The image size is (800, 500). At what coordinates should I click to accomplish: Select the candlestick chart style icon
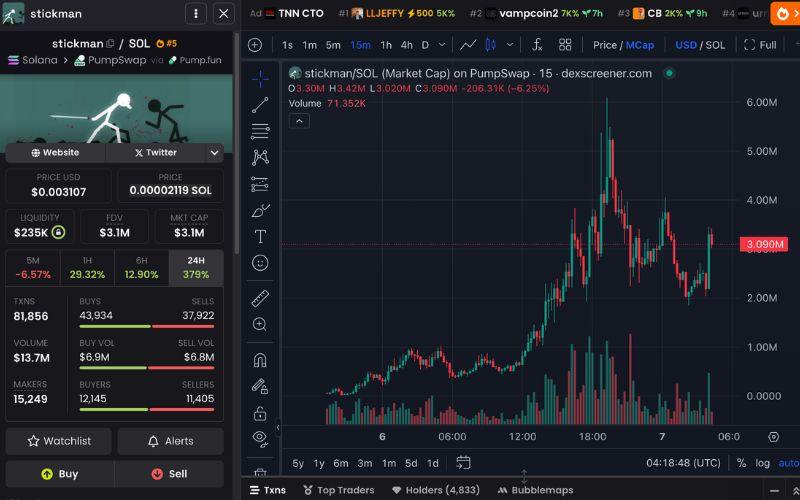(x=490, y=45)
